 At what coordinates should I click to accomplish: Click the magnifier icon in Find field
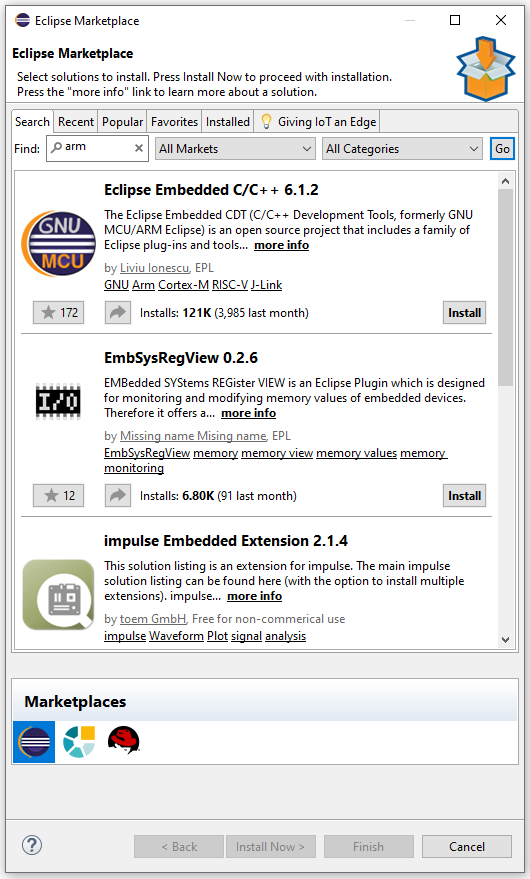point(56,147)
